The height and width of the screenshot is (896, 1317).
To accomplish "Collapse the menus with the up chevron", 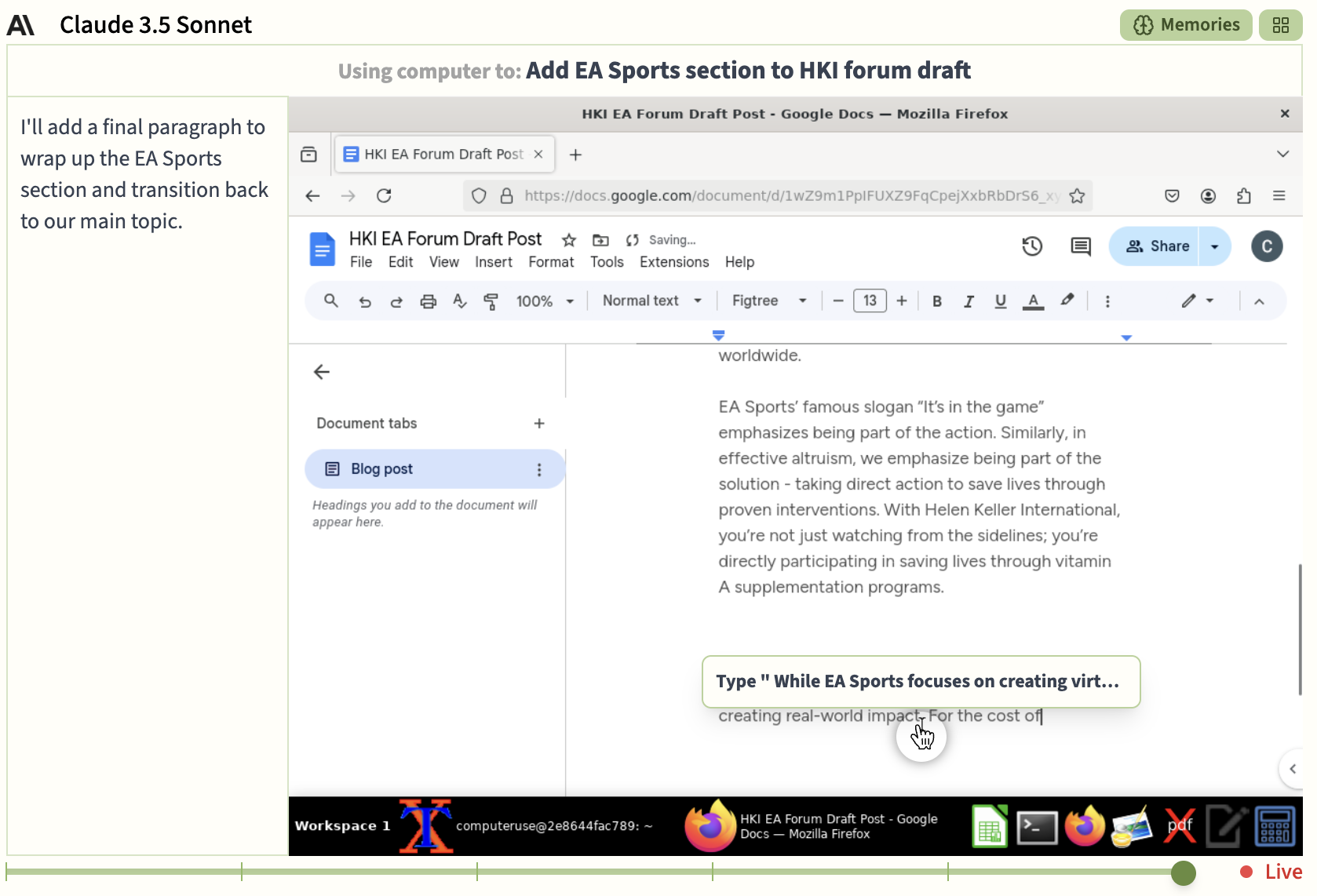I will point(1259,301).
